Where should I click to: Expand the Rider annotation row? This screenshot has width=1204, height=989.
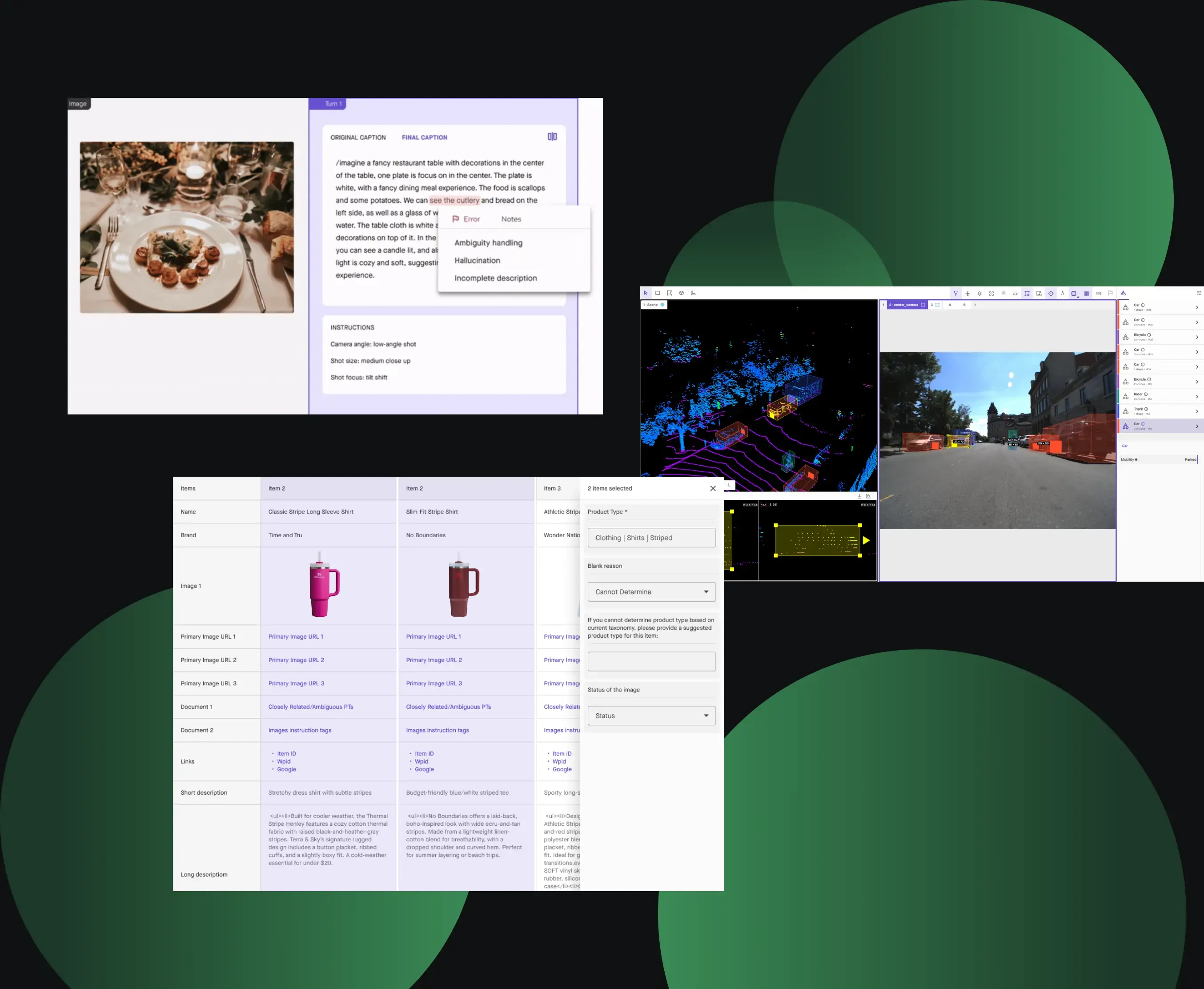click(x=1196, y=397)
